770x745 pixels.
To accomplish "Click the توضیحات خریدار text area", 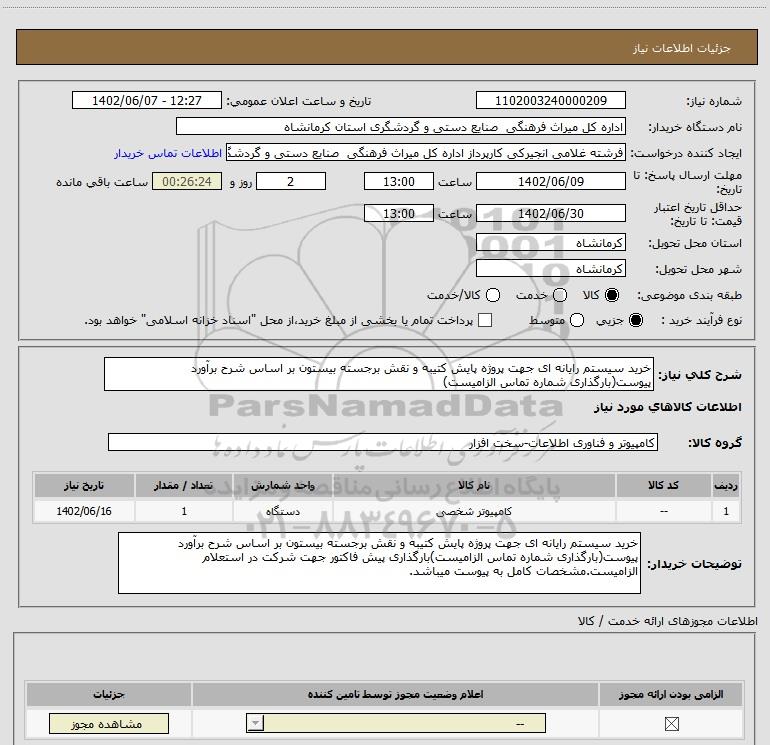I will tap(379, 563).
